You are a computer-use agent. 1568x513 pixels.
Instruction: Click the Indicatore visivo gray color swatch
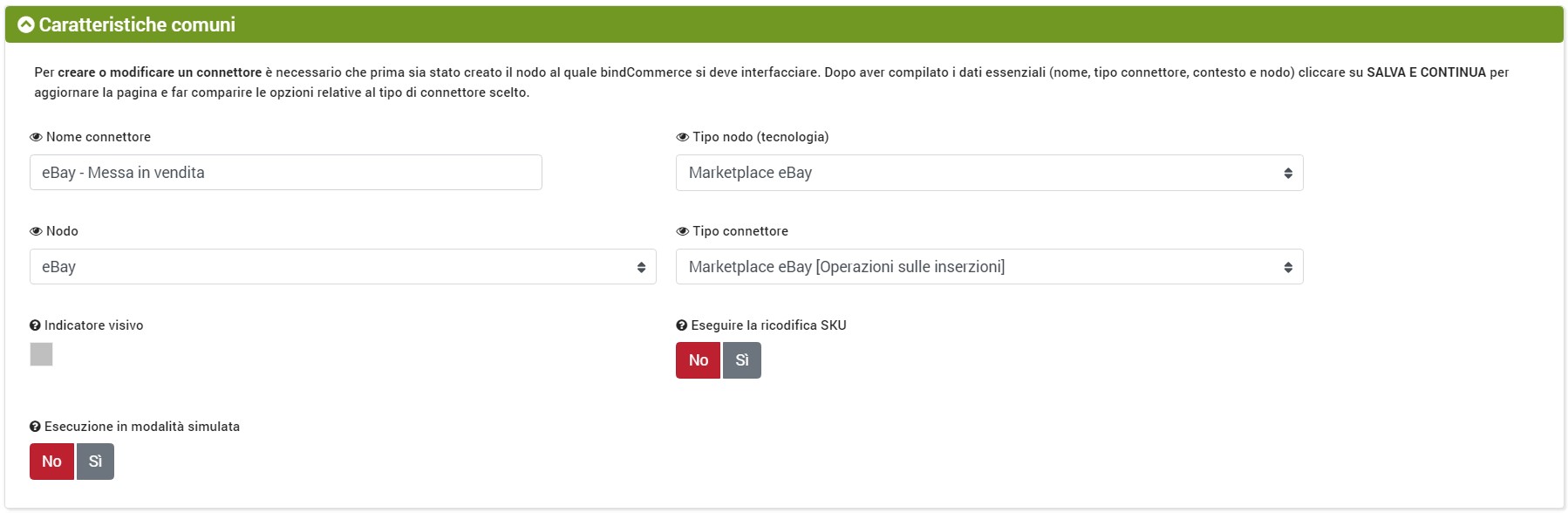point(41,354)
